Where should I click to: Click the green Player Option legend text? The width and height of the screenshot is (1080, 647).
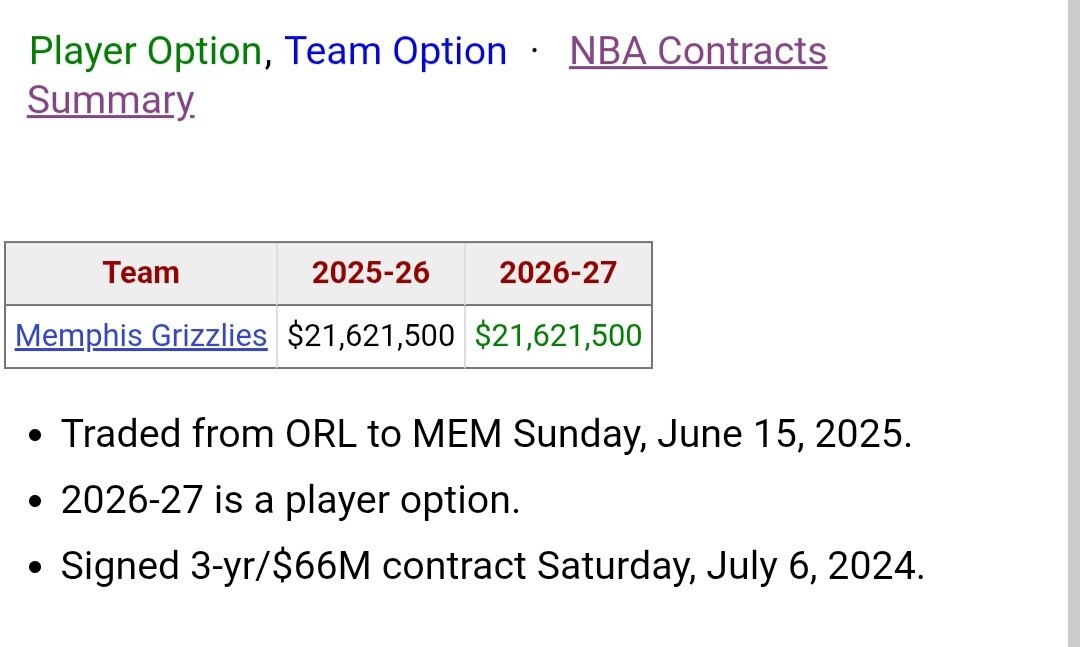pyautogui.click(x=146, y=51)
